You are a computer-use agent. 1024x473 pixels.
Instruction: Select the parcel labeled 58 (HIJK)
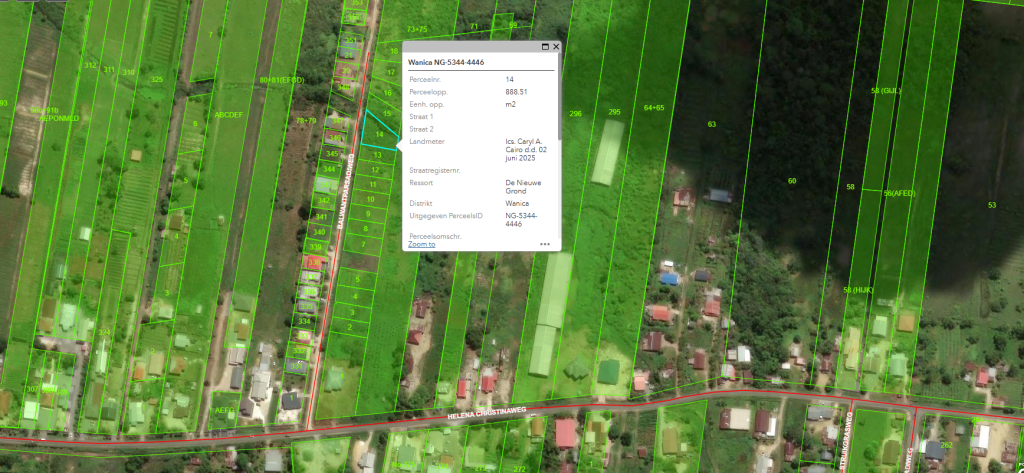tap(859, 290)
